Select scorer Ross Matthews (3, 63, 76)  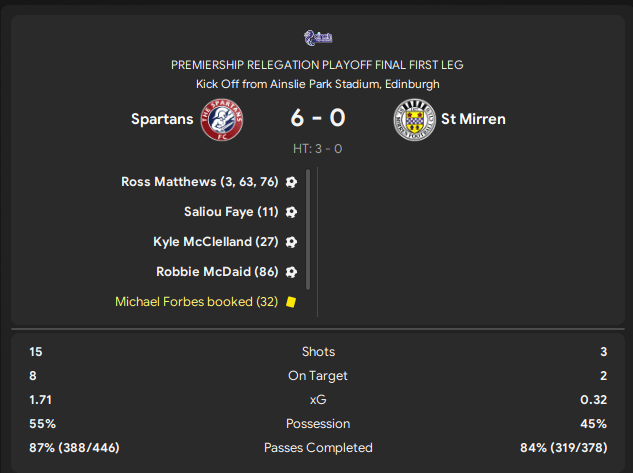pos(199,182)
